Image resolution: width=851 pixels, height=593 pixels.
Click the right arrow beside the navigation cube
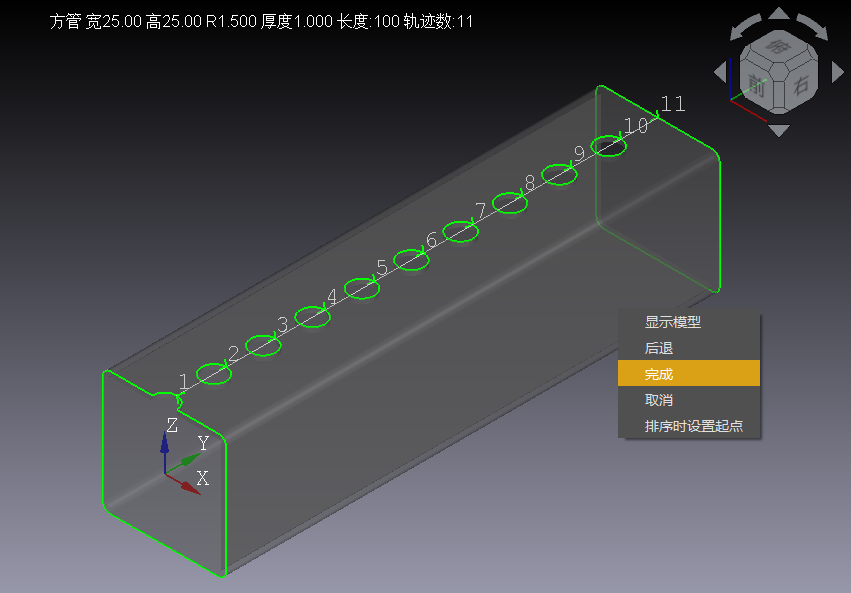[x=838, y=72]
